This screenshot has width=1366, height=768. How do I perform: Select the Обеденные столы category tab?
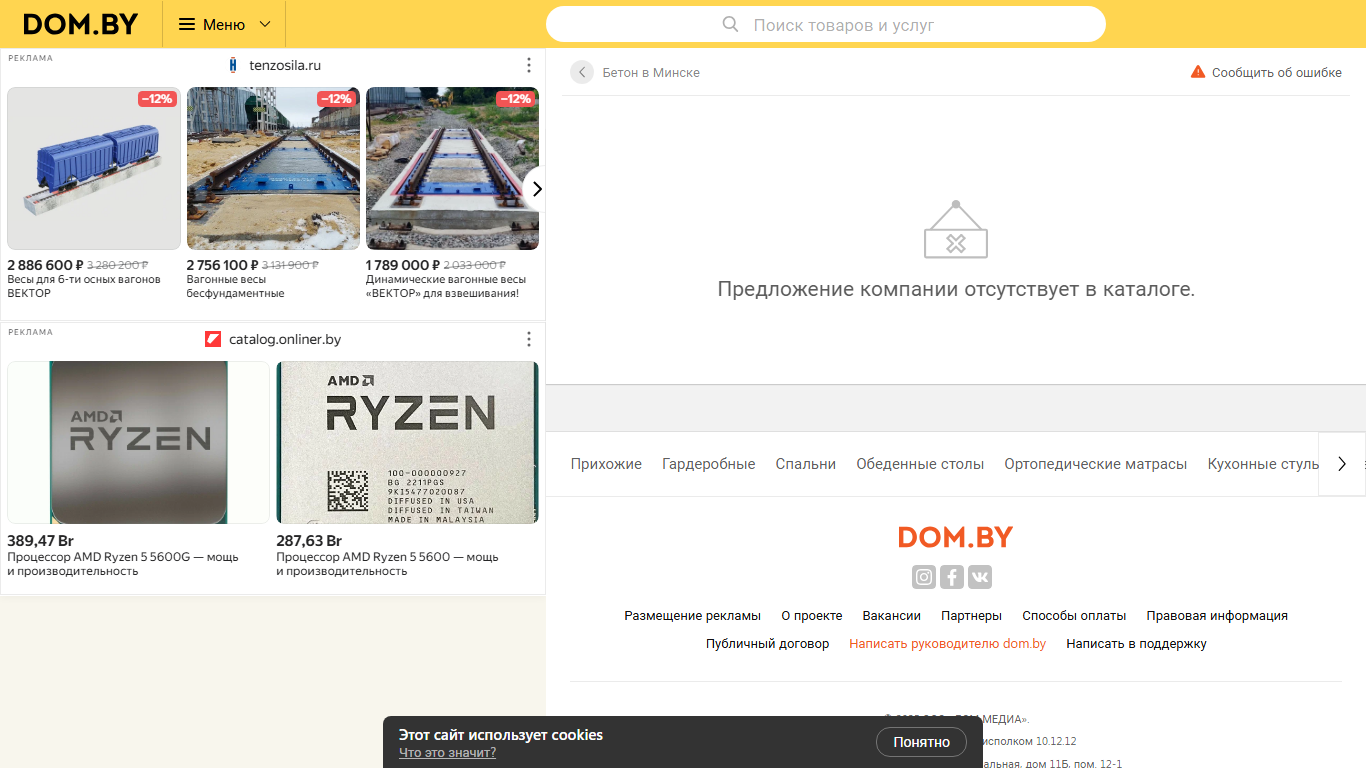(920, 464)
